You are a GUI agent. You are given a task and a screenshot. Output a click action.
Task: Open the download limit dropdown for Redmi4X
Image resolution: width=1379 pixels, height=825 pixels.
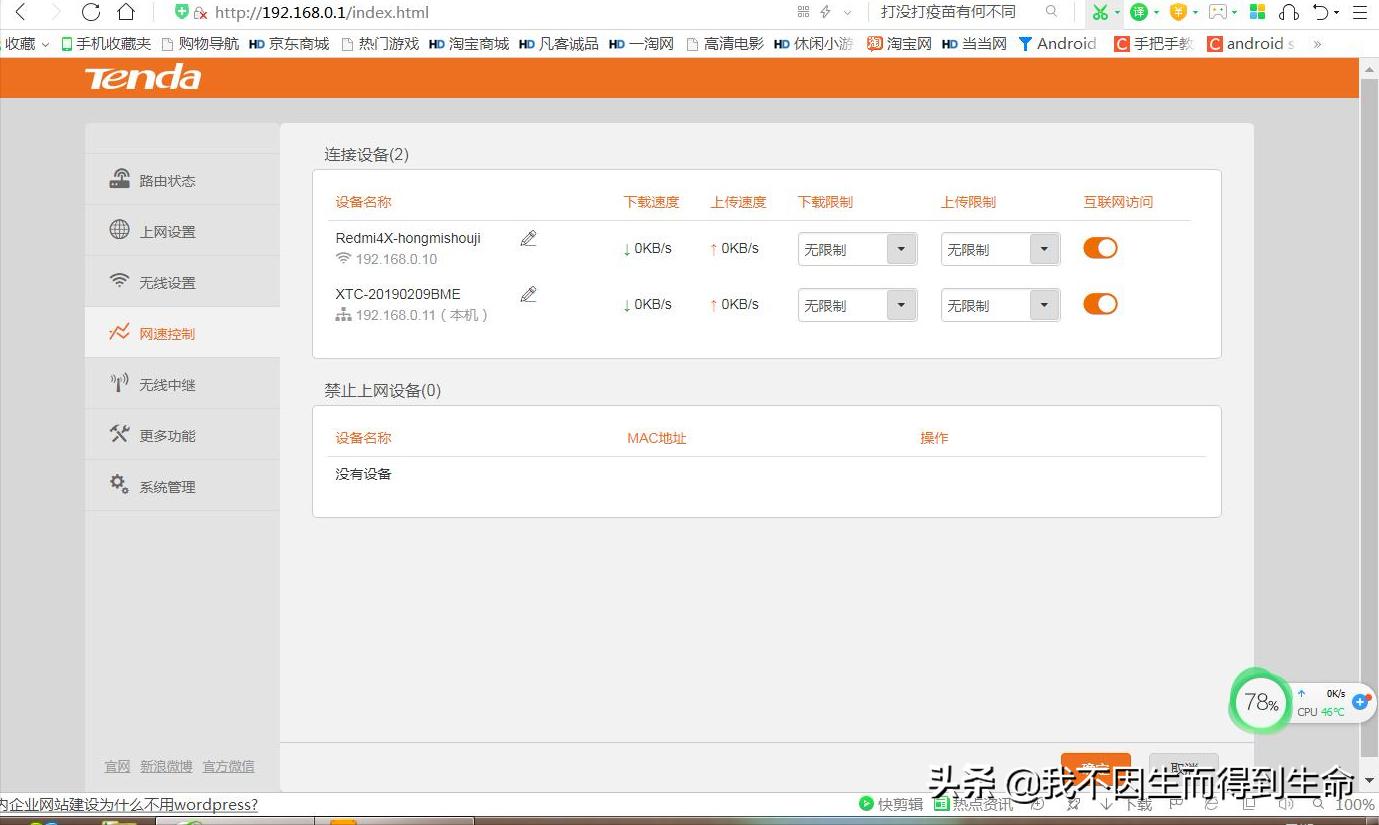(x=899, y=248)
